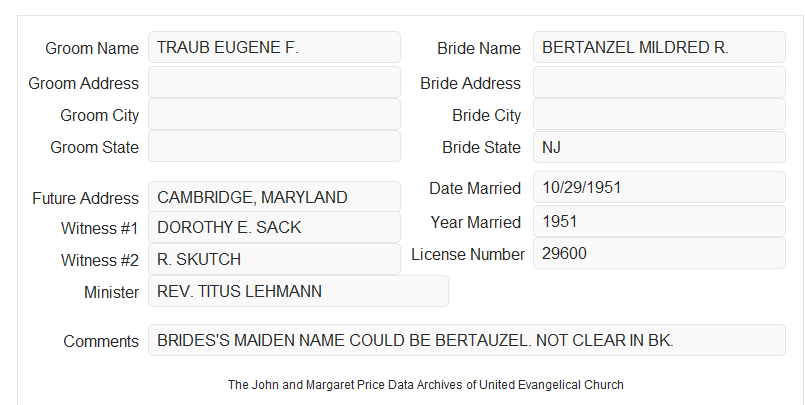Select the Bride State field showing NJ

tap(659, 147)
